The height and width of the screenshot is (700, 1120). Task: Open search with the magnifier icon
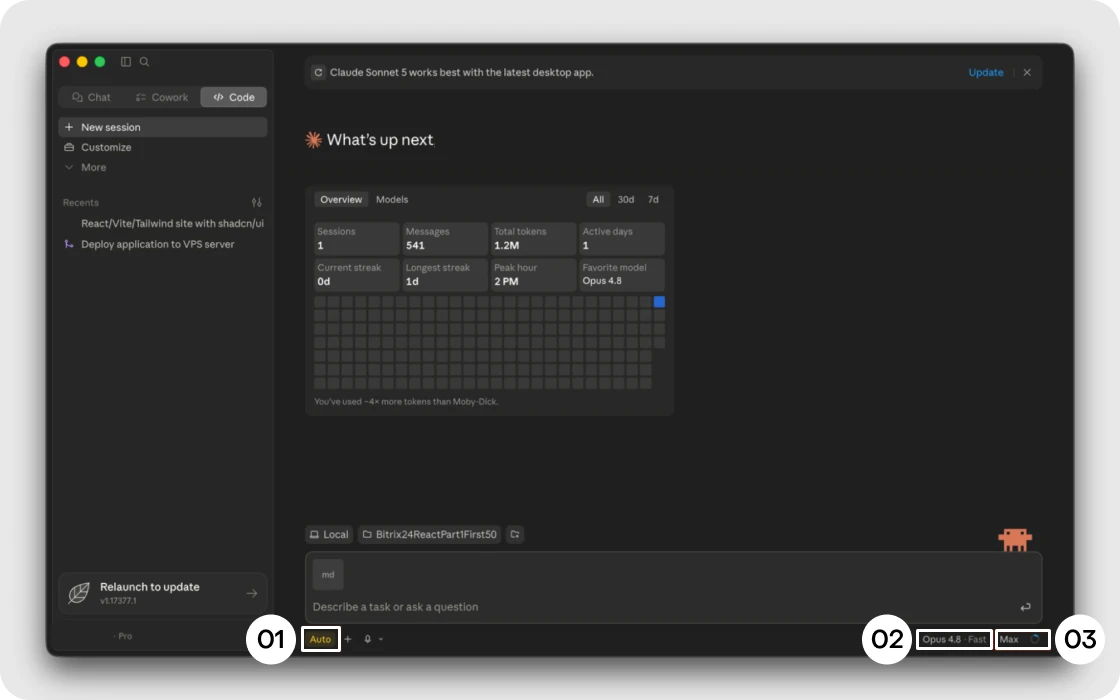point(144,62)
